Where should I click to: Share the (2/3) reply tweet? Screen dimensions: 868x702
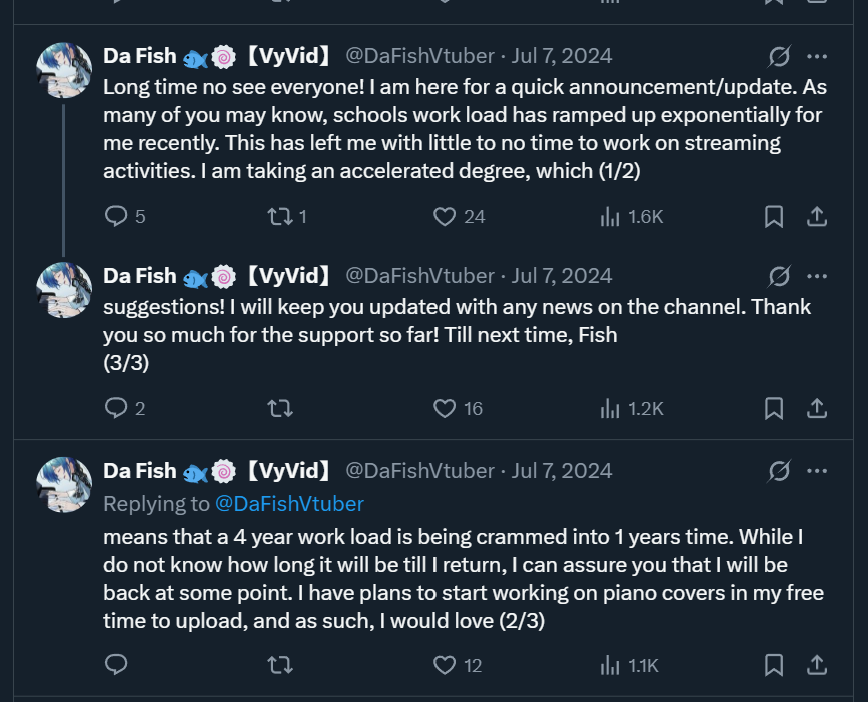816,665
